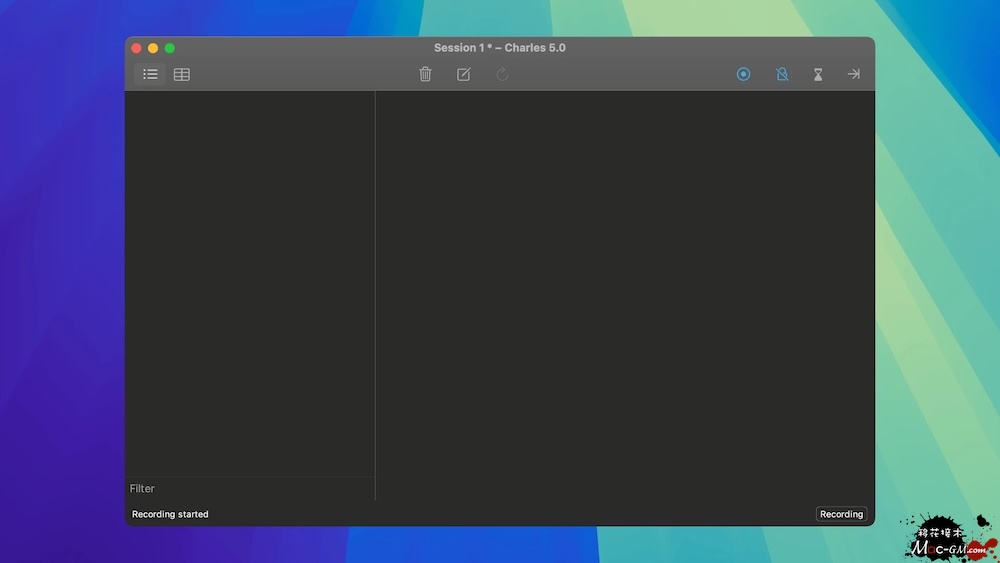Close the Charles window
The image size is (1000, 563).
tap(136, 48)
